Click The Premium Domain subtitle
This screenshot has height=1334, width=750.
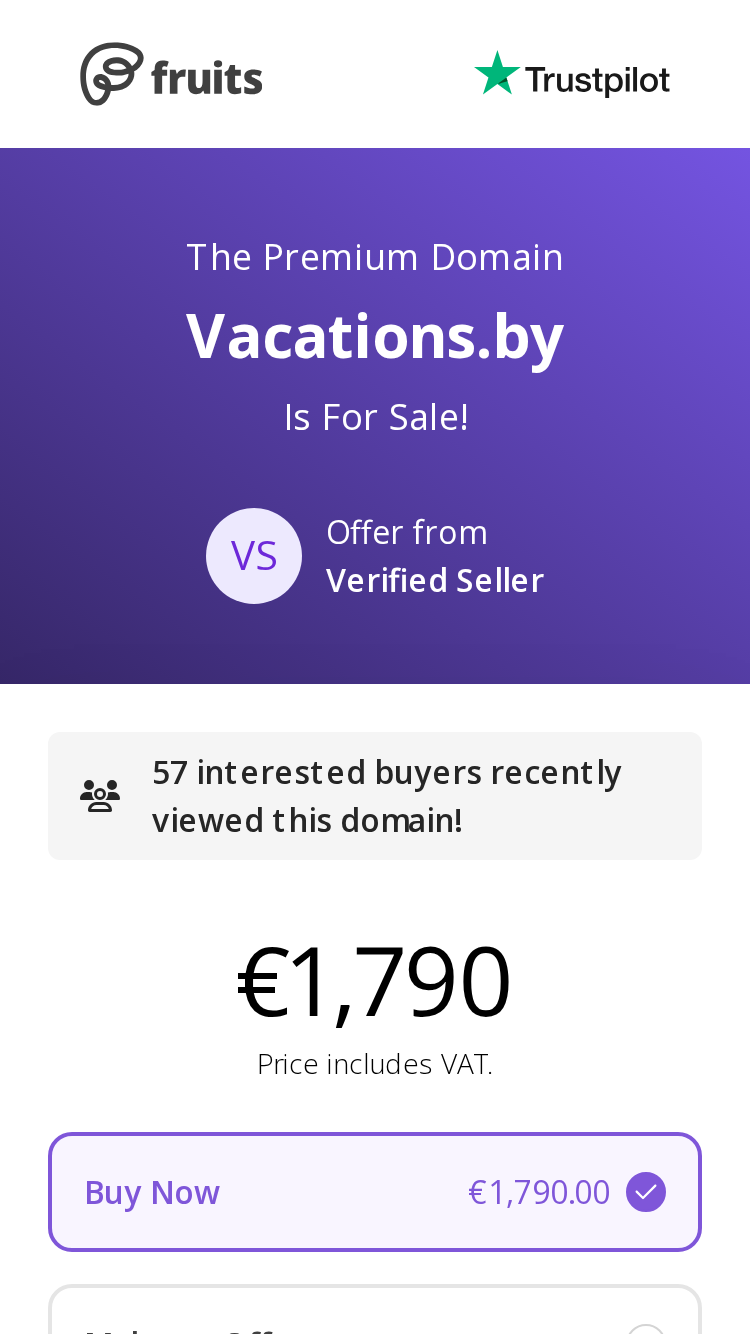(x=375, y=257)
